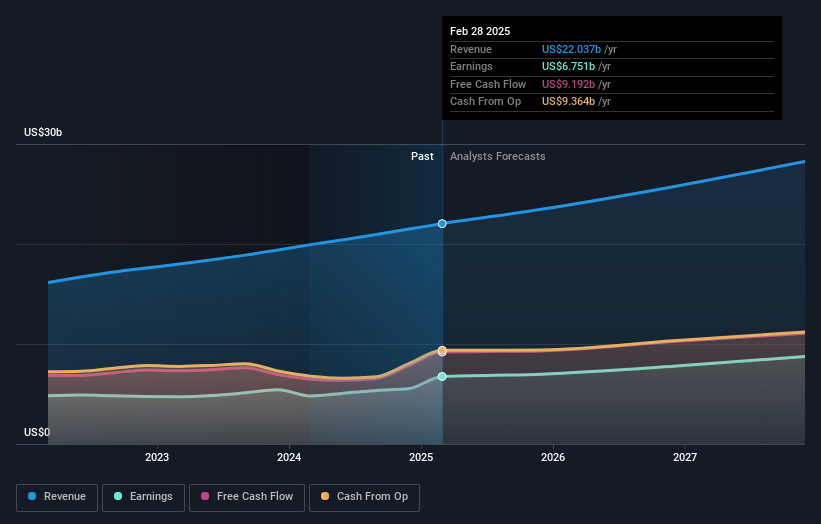Click the US$22.037b revenue value
821x524 pixels.
click(x=571, y=49)
